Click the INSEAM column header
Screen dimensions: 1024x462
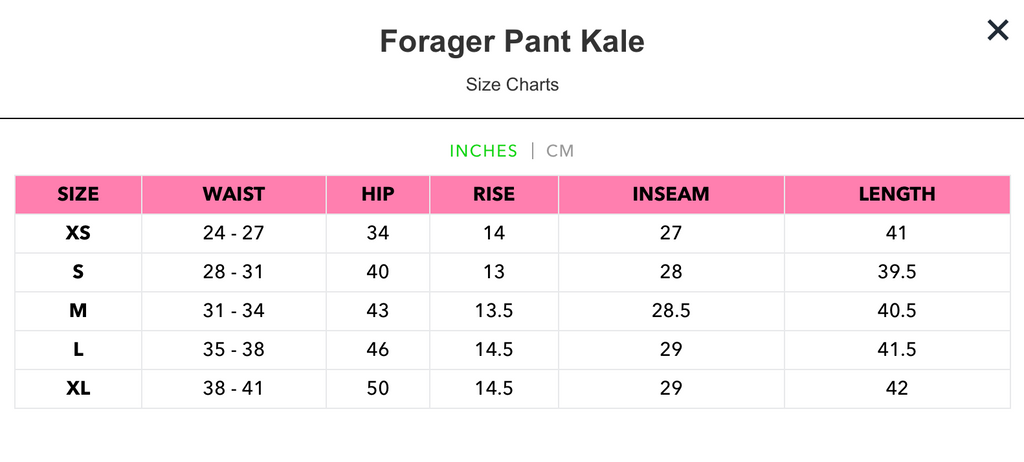(x=671, y=194)
